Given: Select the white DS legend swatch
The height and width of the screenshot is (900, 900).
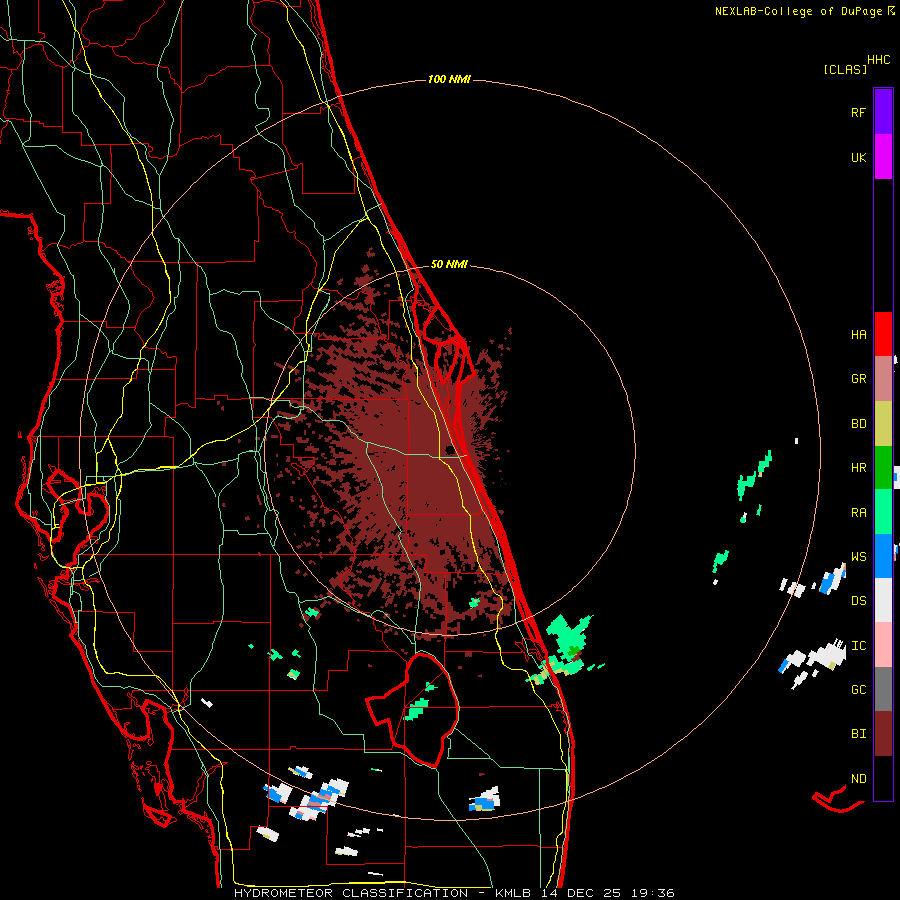Looking at the screenshot, I should coord(883,600).
